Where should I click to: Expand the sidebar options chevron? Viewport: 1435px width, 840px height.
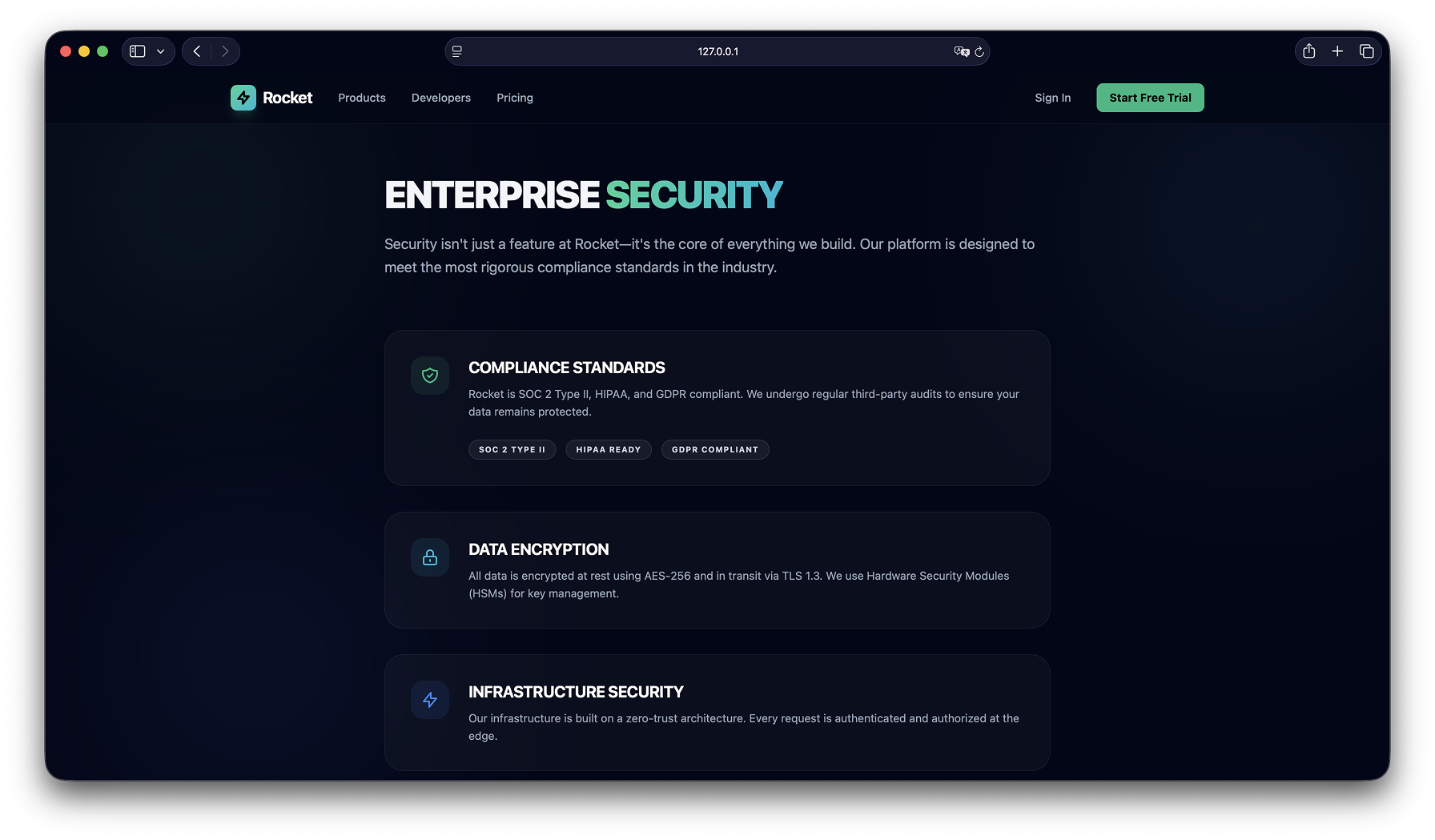pos(159,50)
